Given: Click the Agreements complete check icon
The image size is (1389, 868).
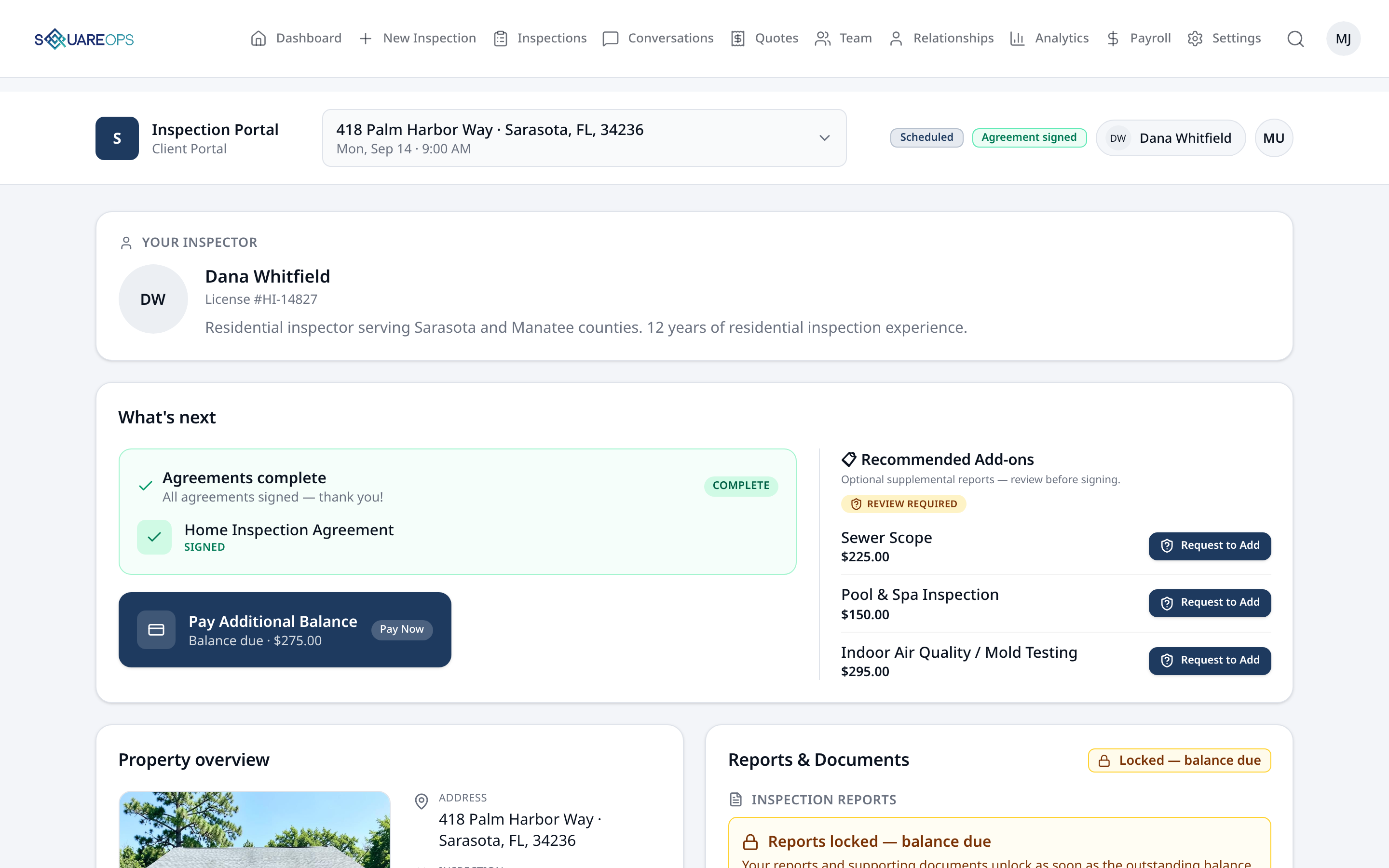Looking at the screenshot, I should (x=146, y=486).
